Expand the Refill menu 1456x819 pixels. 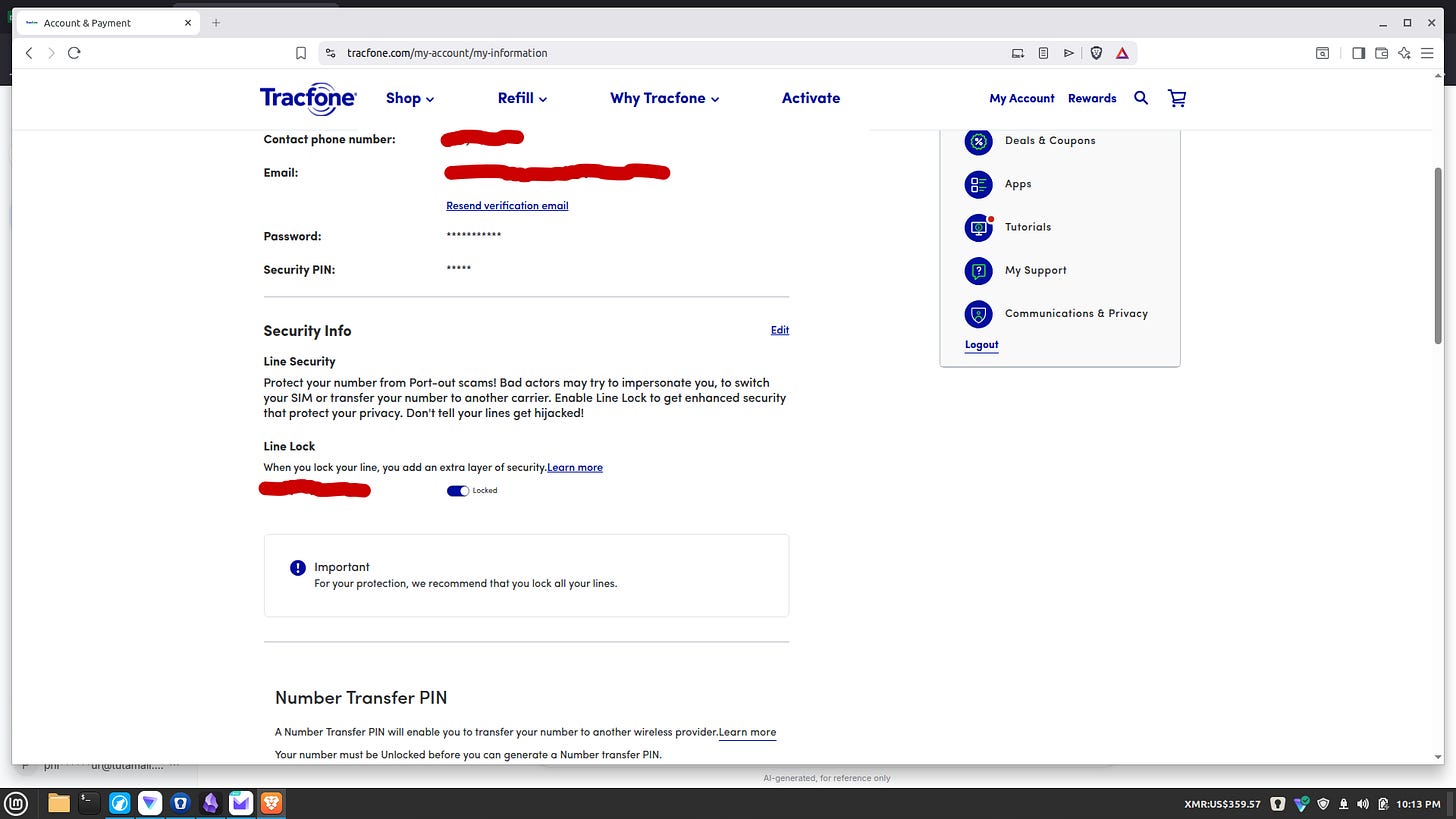(522, 98)
